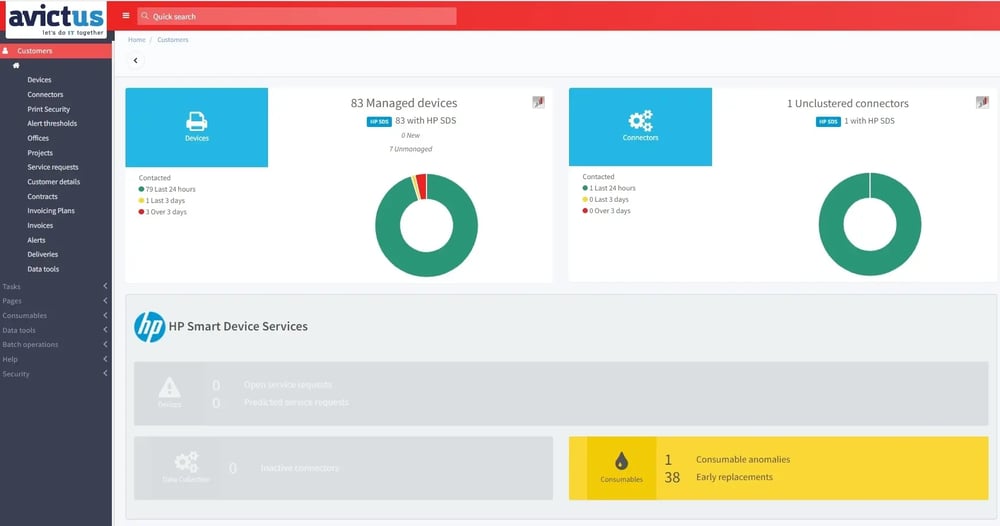The width and height of the screenshot is (1000, 526).
Task: Click HP Smart Device Services heading
Action: pyautogui.click(x=238, y=326)
